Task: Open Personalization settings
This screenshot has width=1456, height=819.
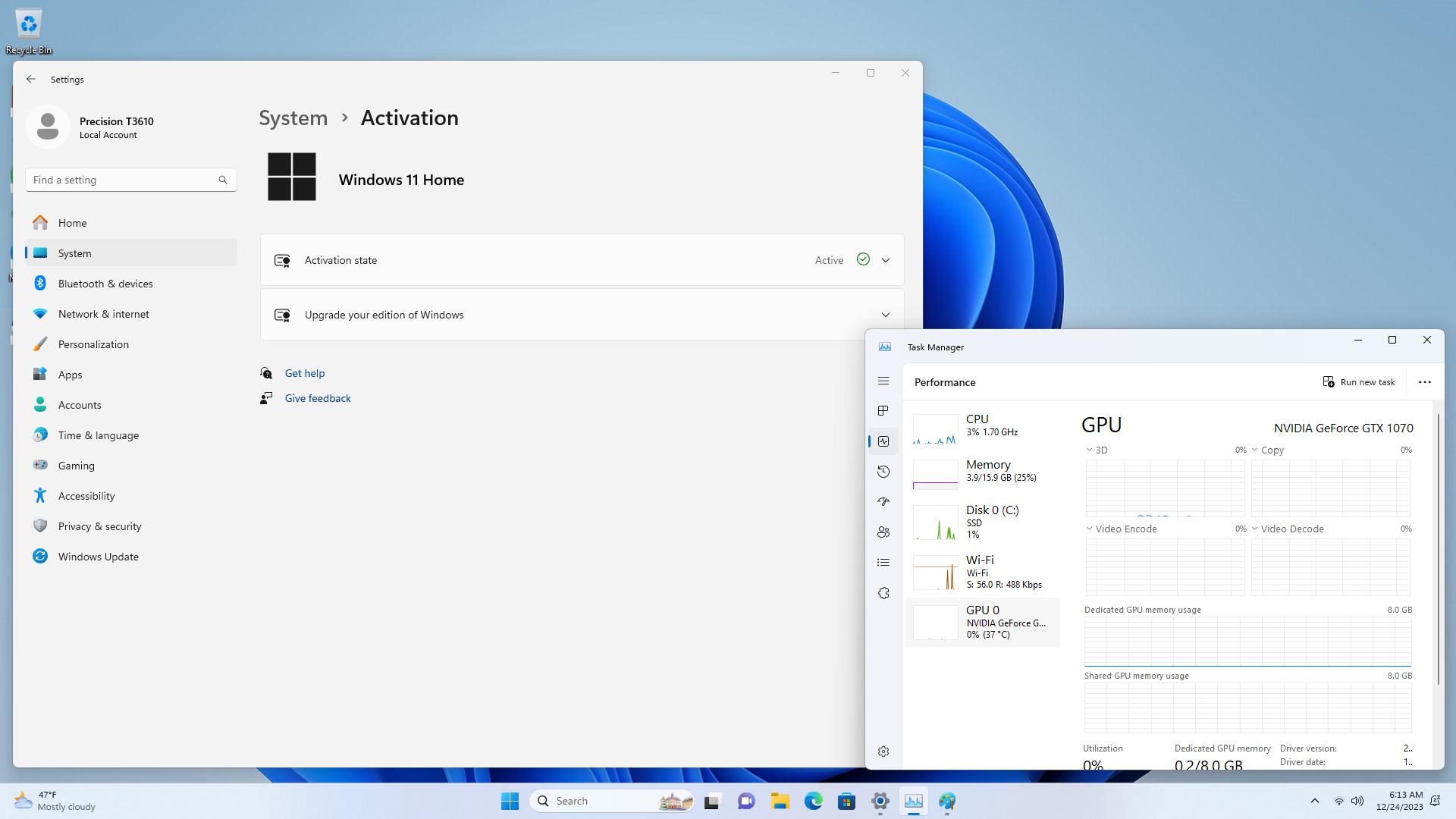Action: [x=131, y=344]
